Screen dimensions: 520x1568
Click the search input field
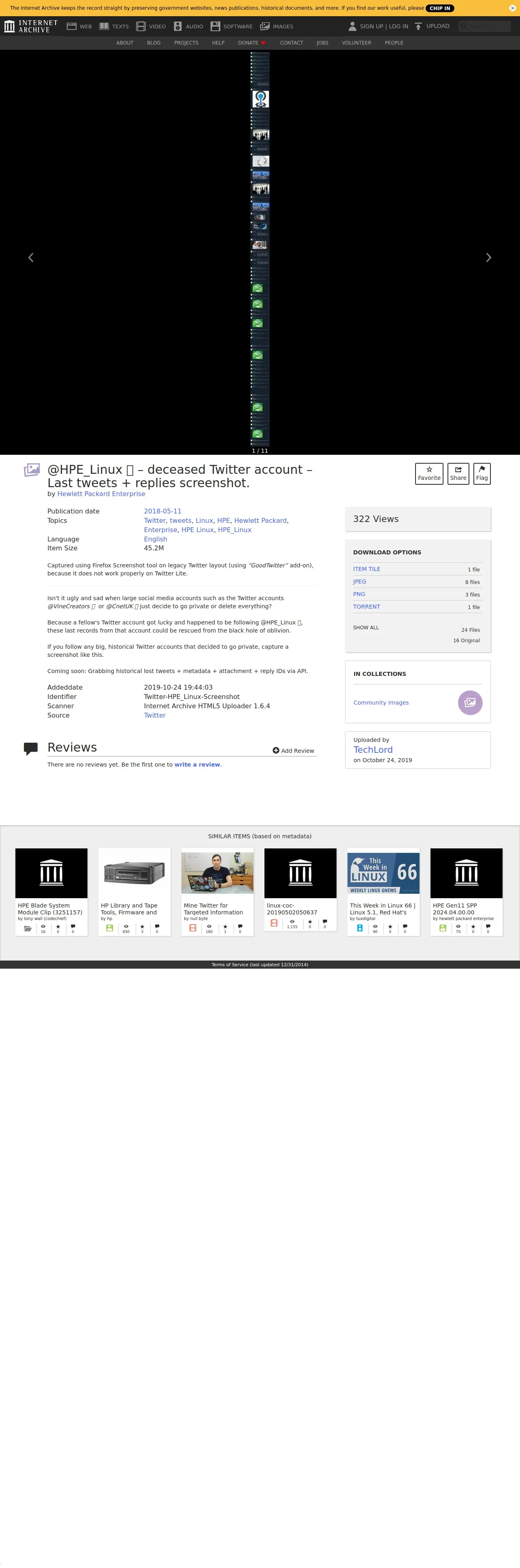[x=484, y=26]
